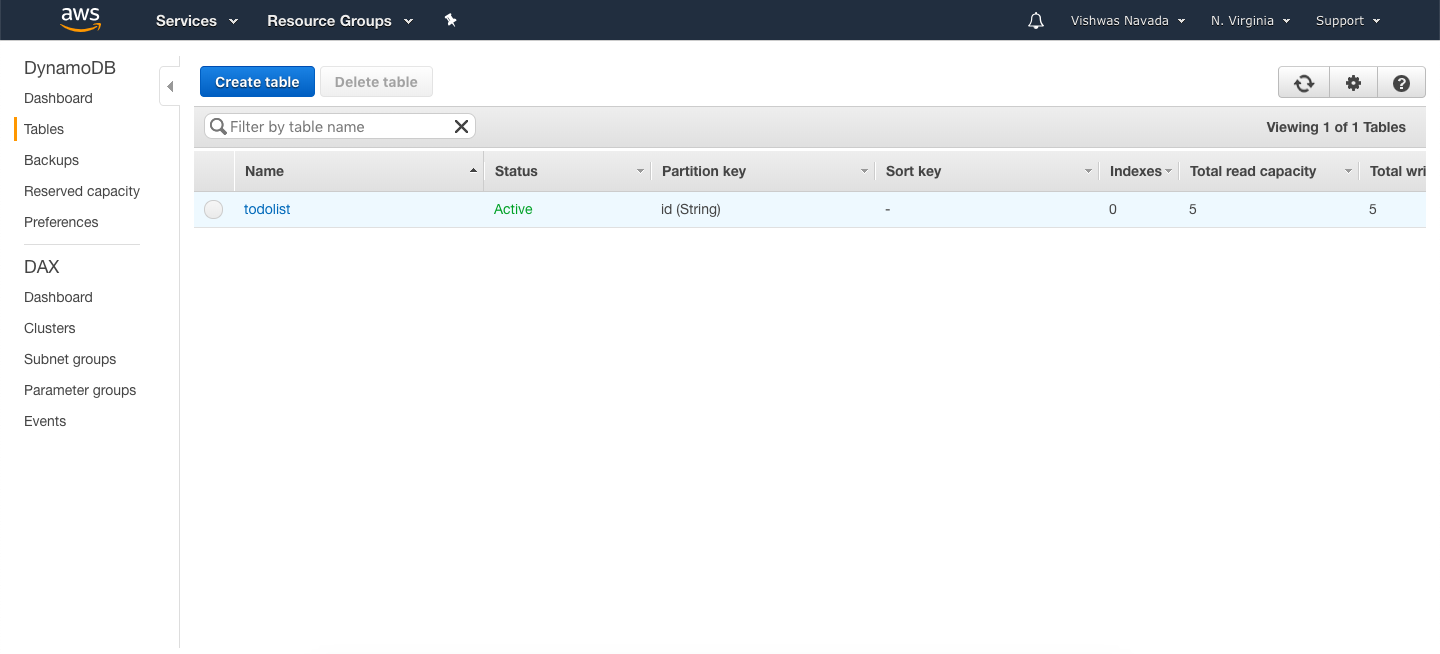Open Parameter groups page

pos(80,390)
